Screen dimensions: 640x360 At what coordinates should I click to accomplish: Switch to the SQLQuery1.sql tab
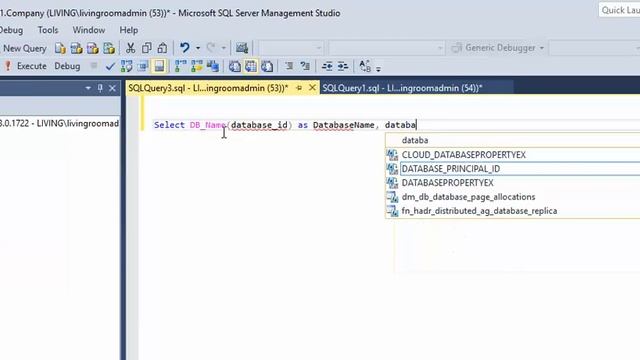(x=402, y=88)
